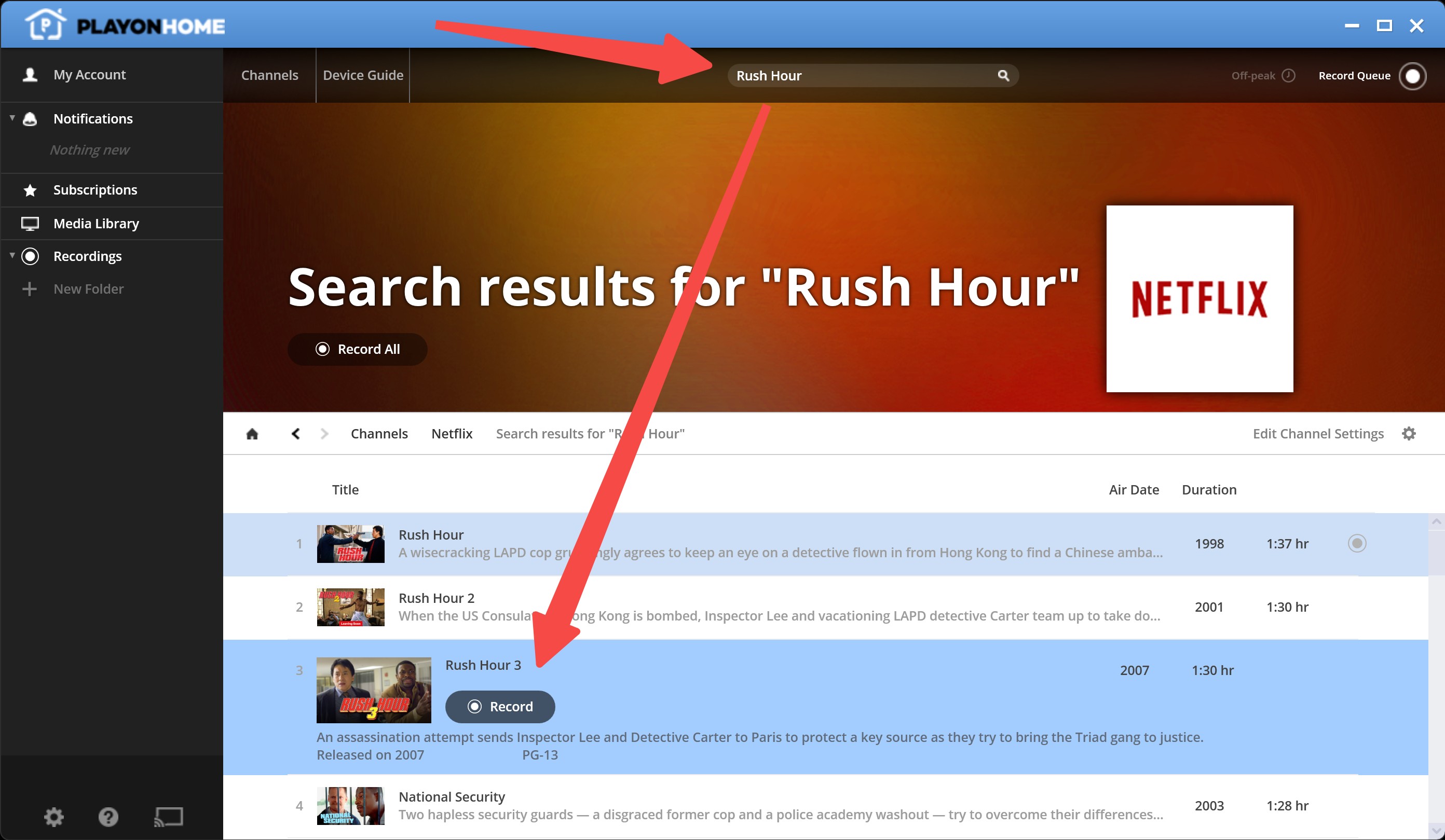Click results list scrollbar down arrow

(x=1436, y=830)
